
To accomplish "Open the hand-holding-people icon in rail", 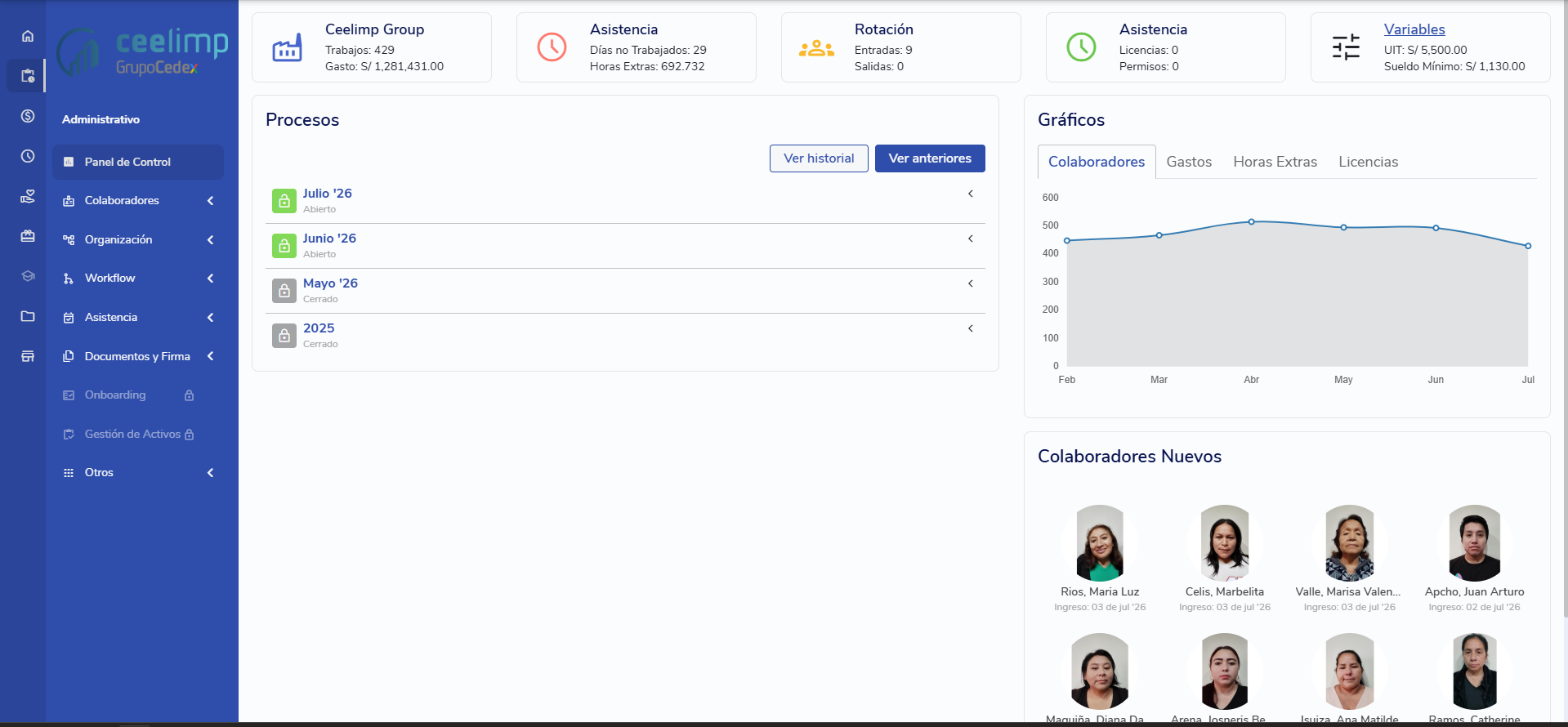I will [28, 196].
